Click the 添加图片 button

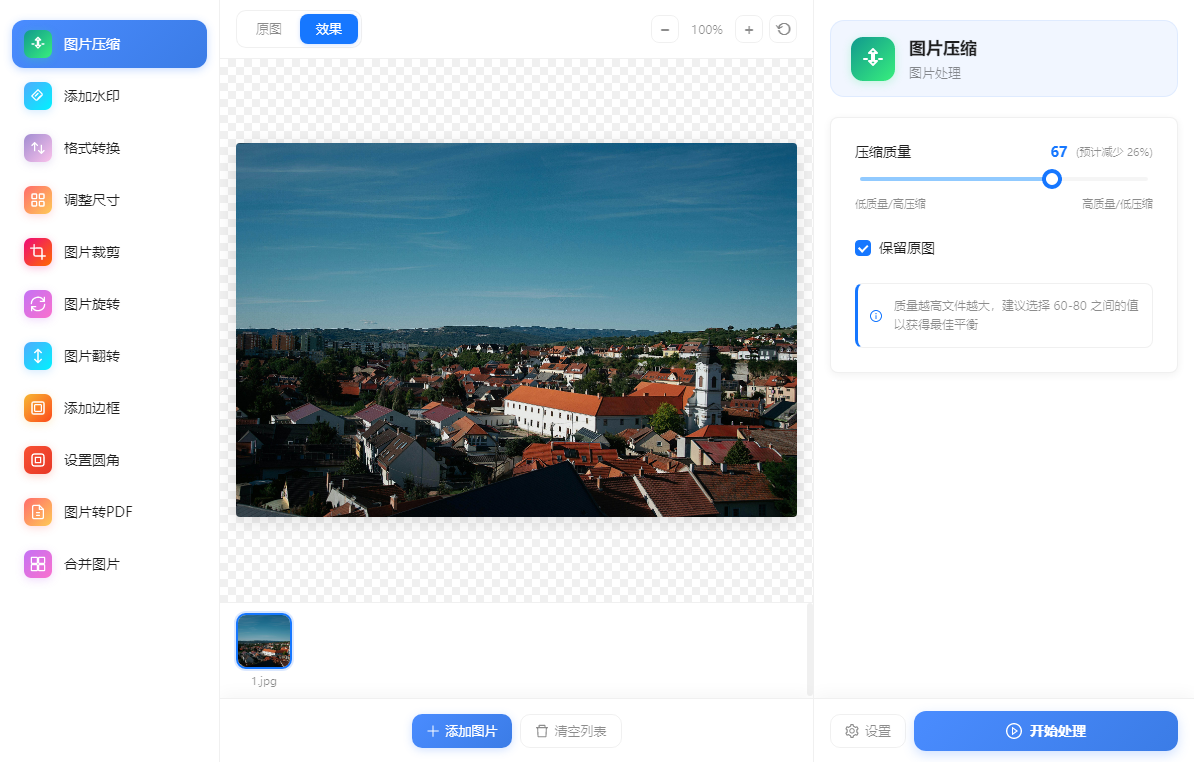click(461, 731)
